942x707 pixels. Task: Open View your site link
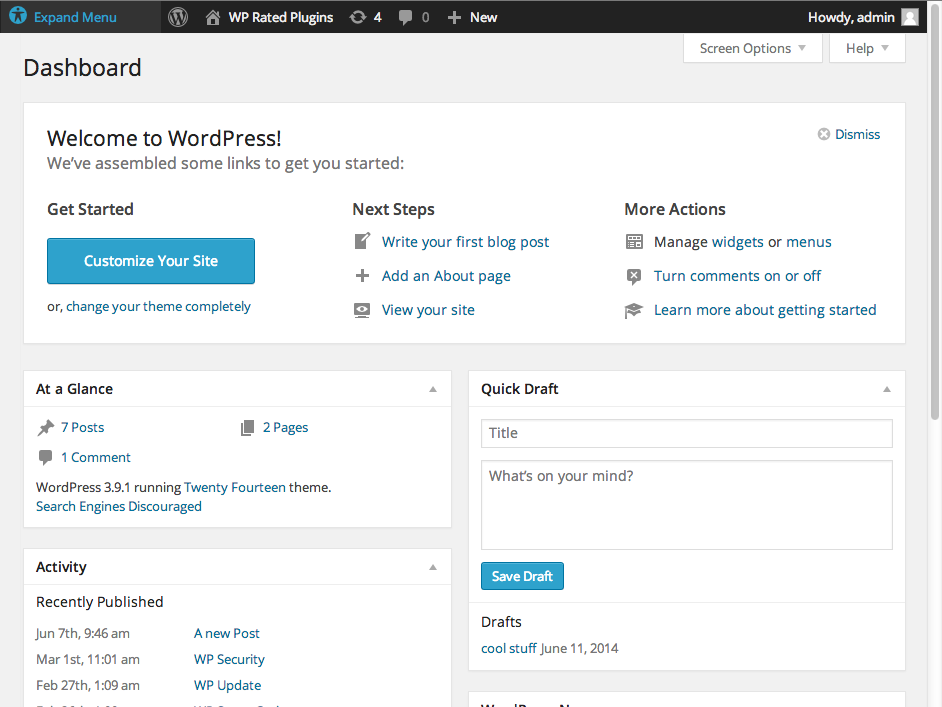pos(428,310)
